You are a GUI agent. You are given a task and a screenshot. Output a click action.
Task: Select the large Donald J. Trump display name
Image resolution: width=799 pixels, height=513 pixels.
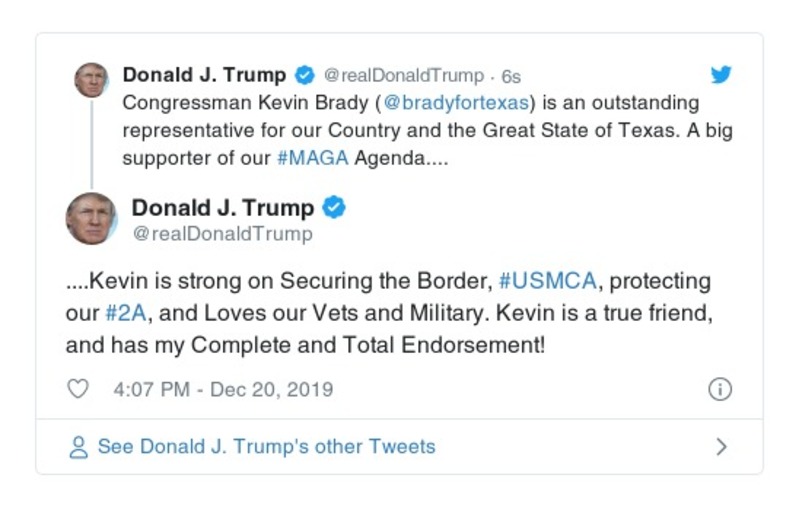coord(222,208)
